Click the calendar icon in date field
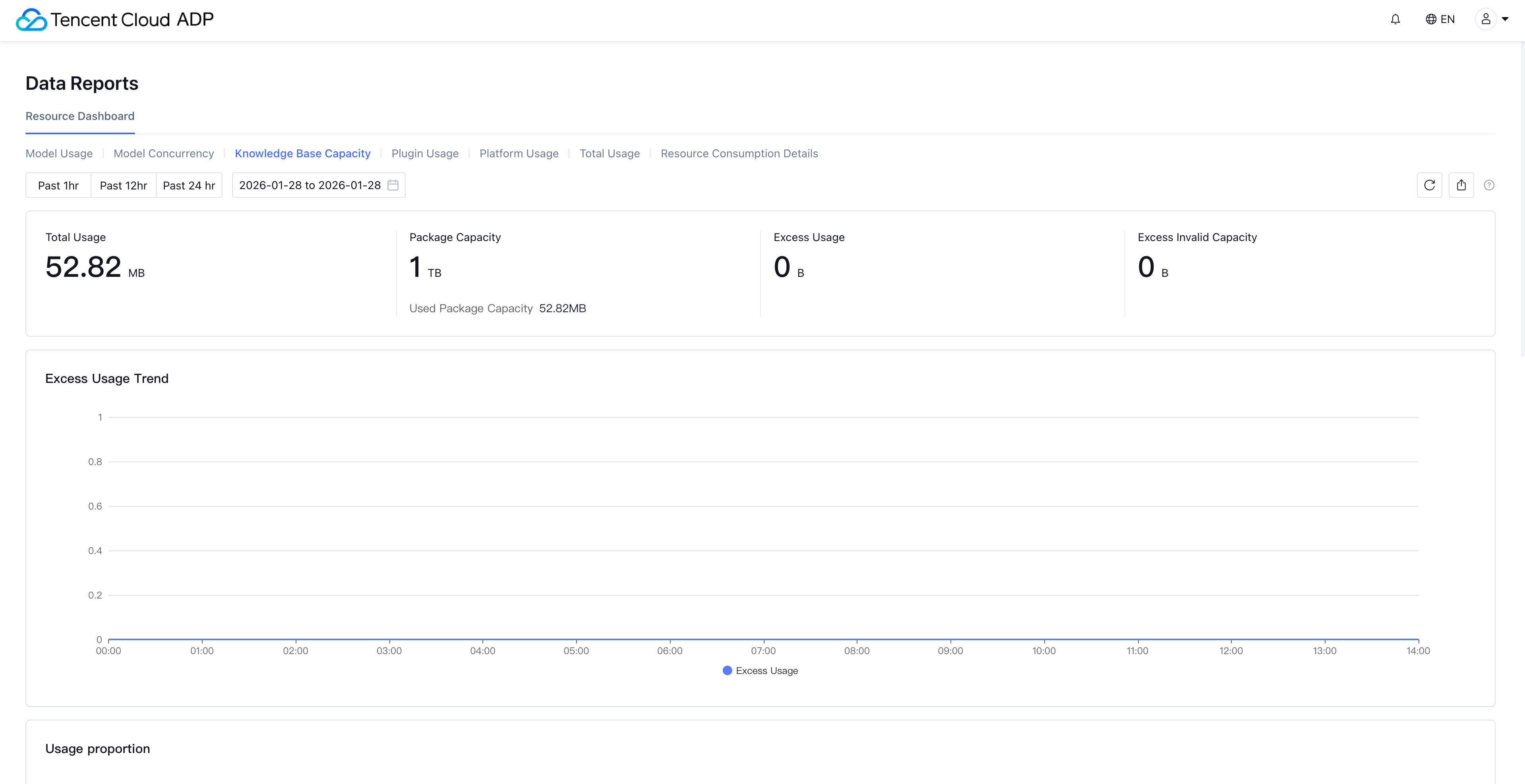Screen dimensions: 1525x784 [393, 185]
